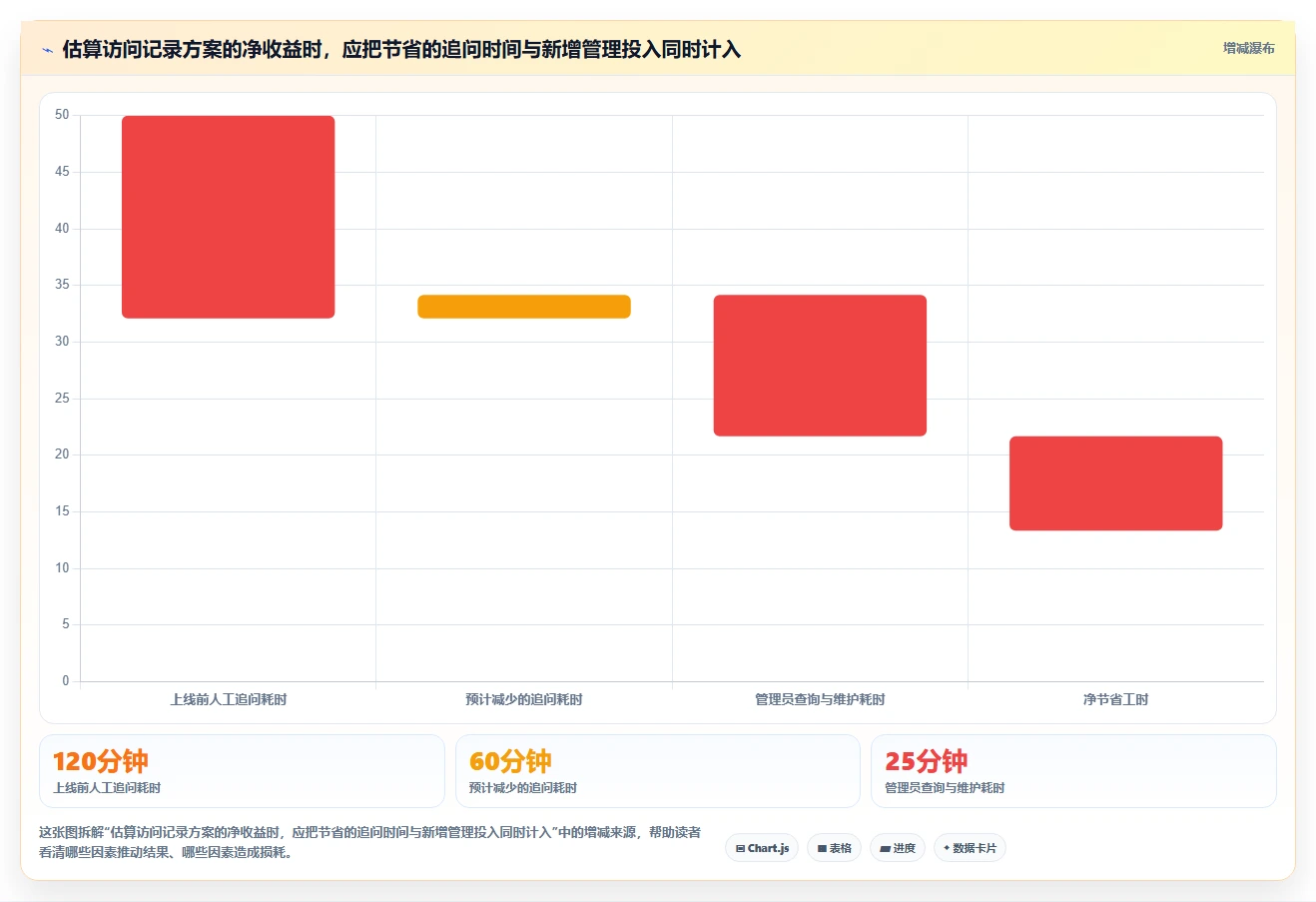The image size is (1316, 902).
Task: Click the 管理员查询与维护耗时 caption under 25分钟
Action: pyautogui.click(x=945, y=788)
